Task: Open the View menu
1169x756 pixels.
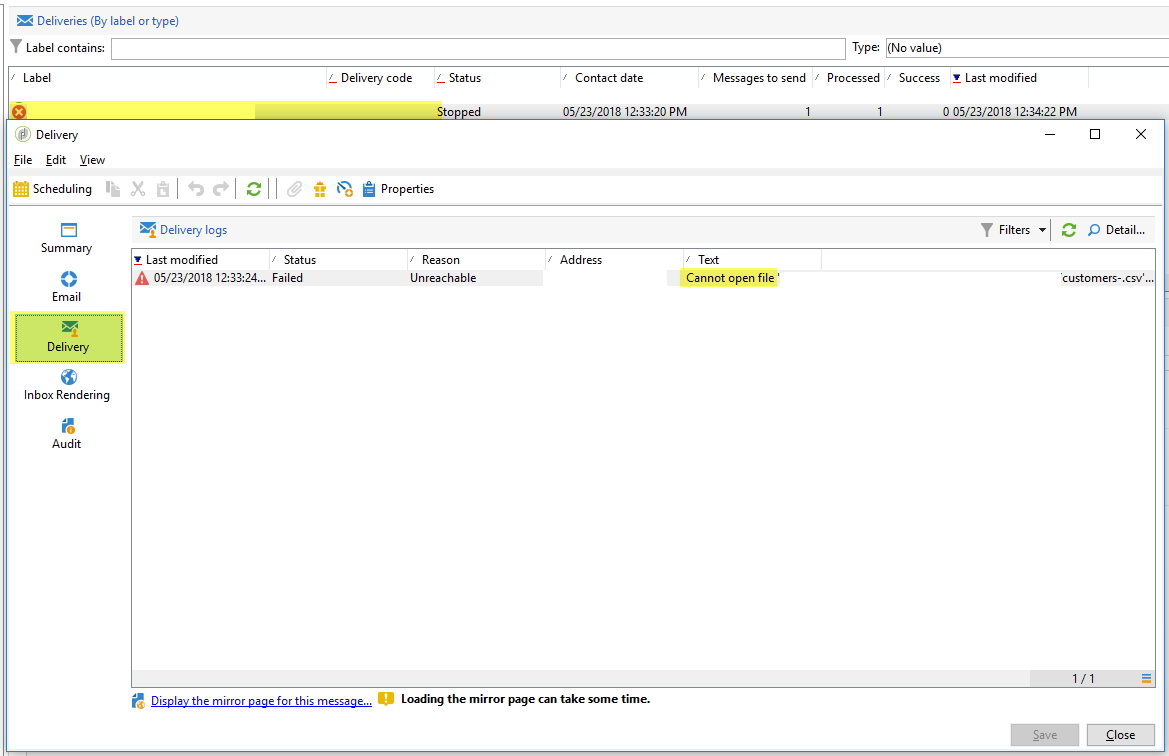Action: pos(92,160)
